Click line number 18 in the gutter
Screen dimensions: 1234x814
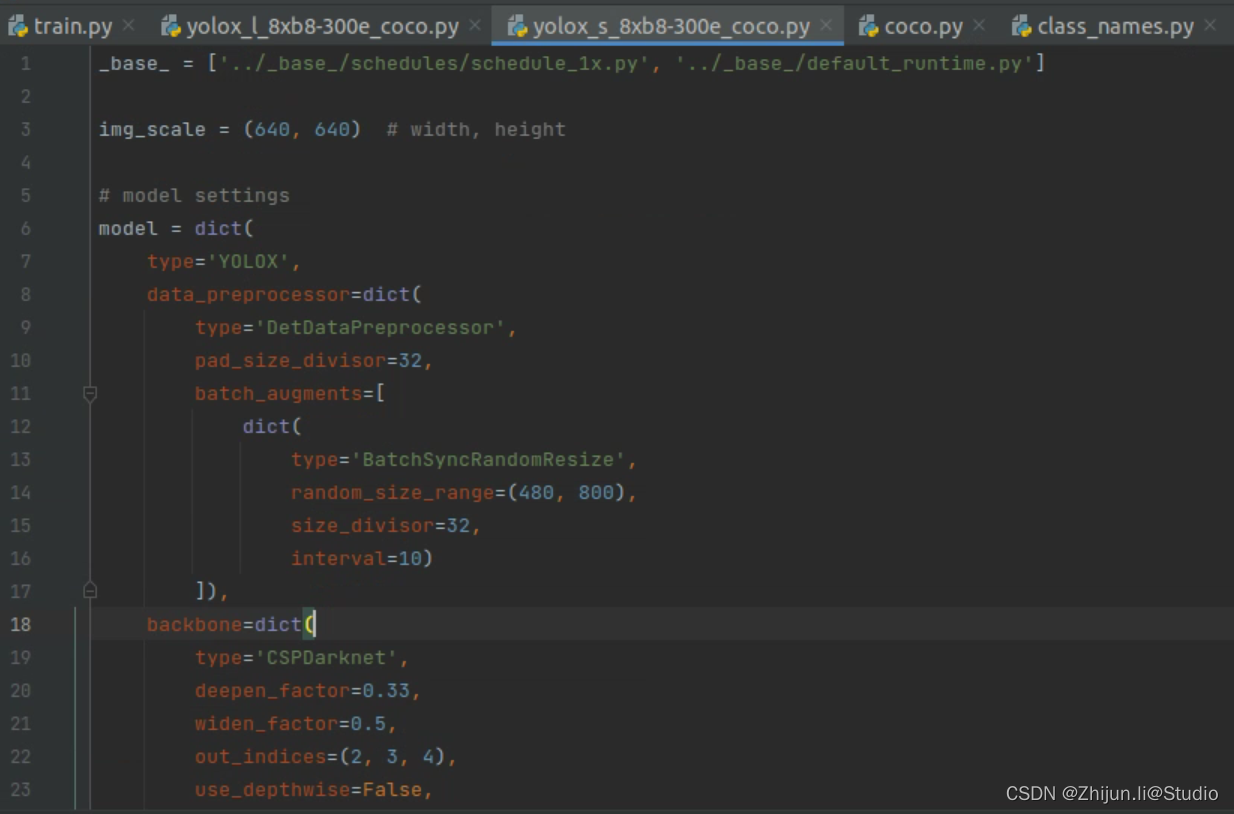(x=20, y=625)
